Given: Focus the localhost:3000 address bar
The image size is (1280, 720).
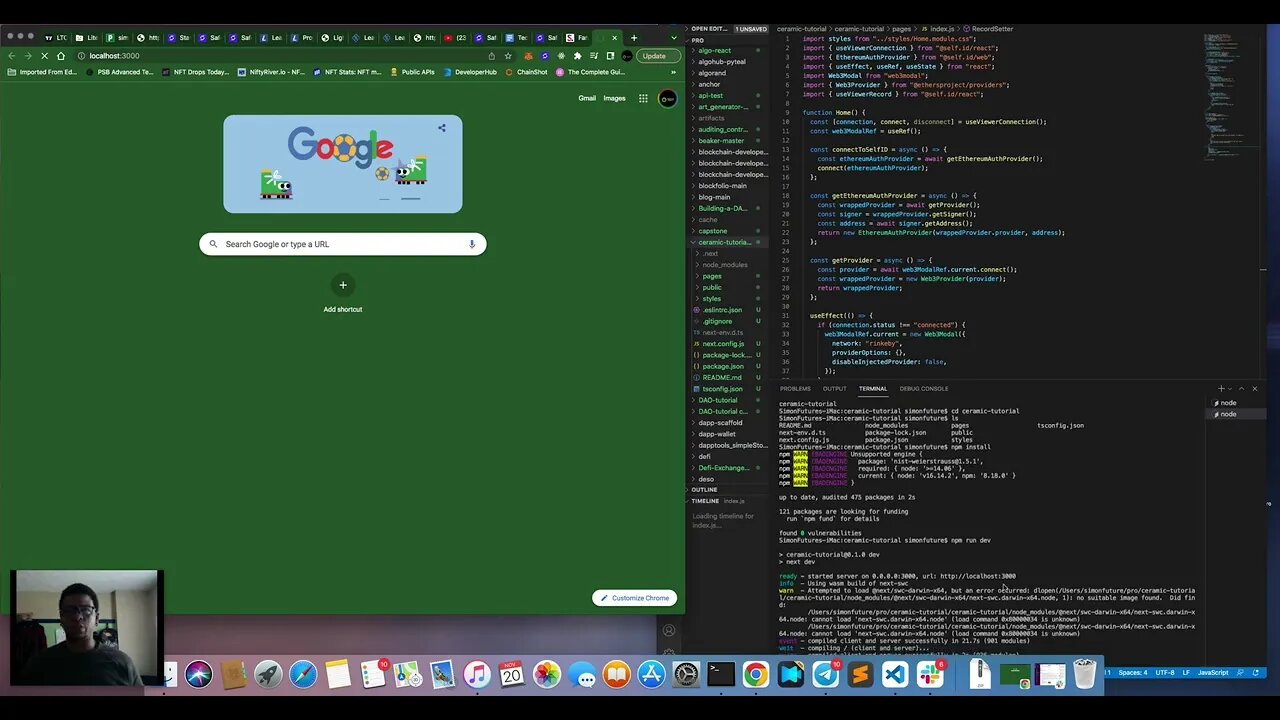Looking at the screenshot, I should [x=280, y=56].
